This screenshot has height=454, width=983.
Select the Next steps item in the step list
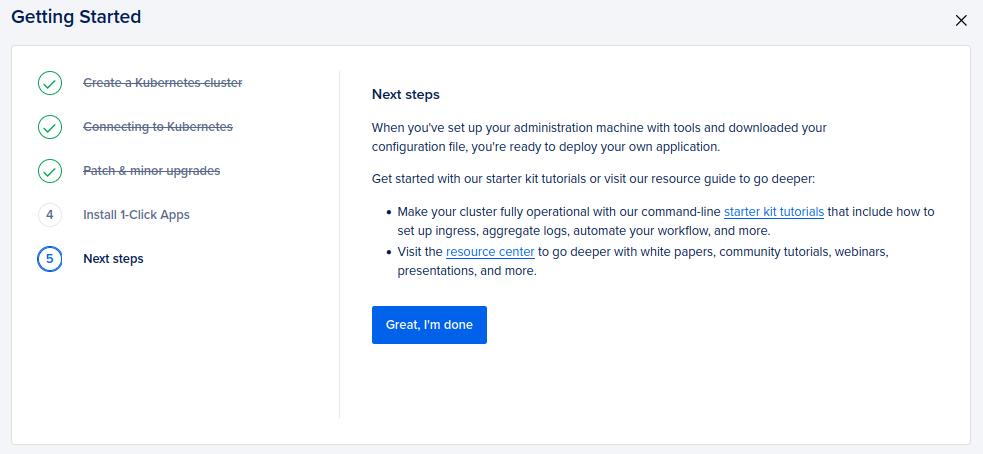[113, 259]
